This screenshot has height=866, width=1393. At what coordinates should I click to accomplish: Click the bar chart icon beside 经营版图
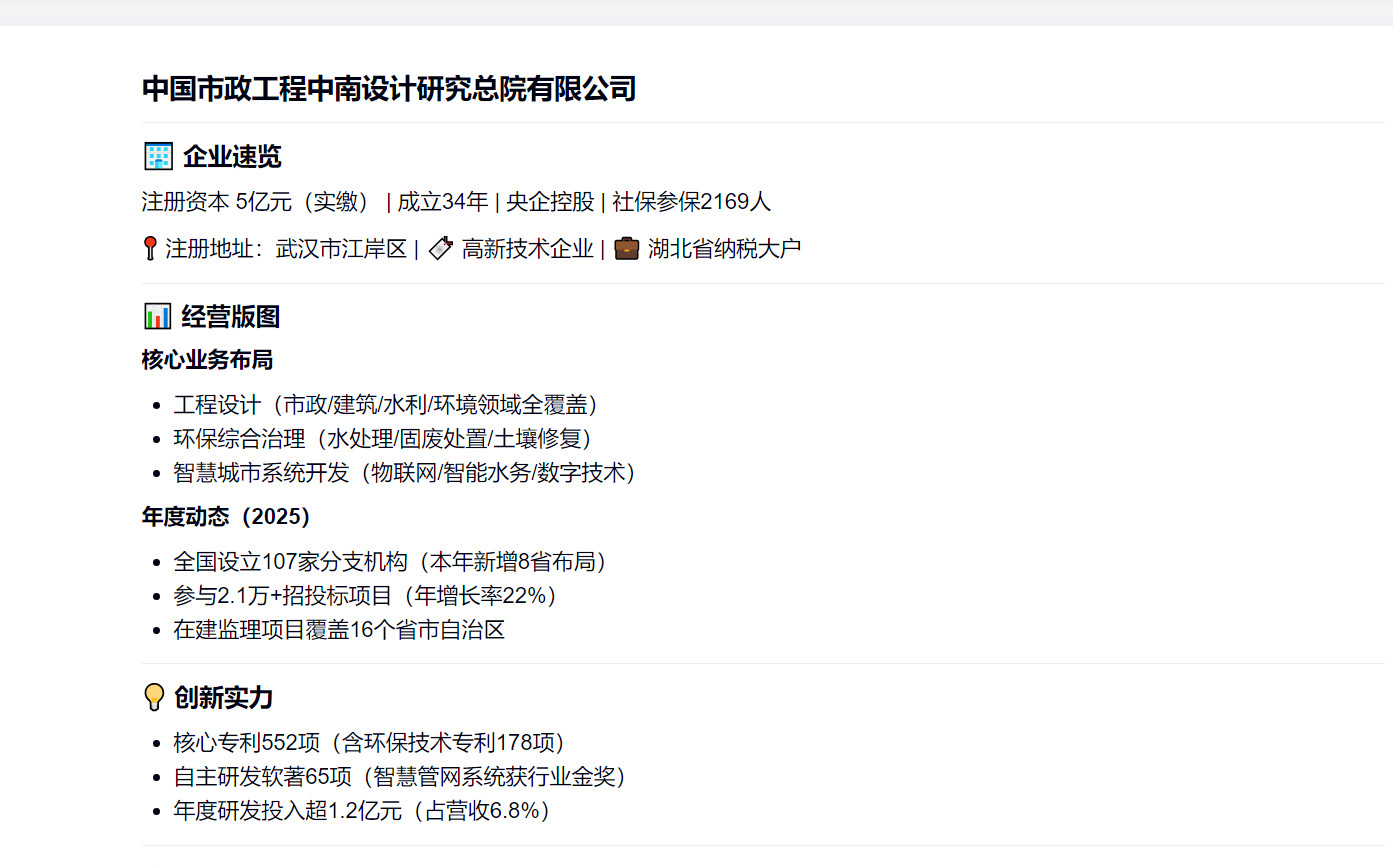(158, 317)
